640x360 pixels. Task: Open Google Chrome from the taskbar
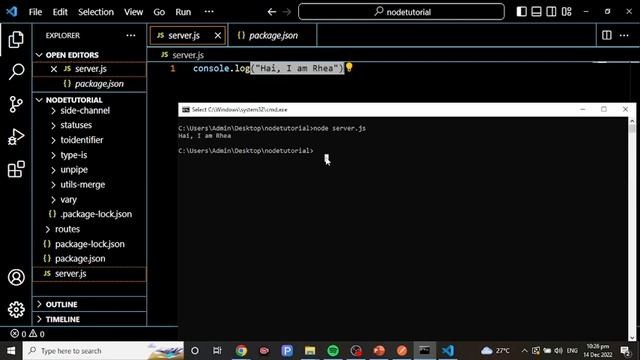tap(241, 351)
